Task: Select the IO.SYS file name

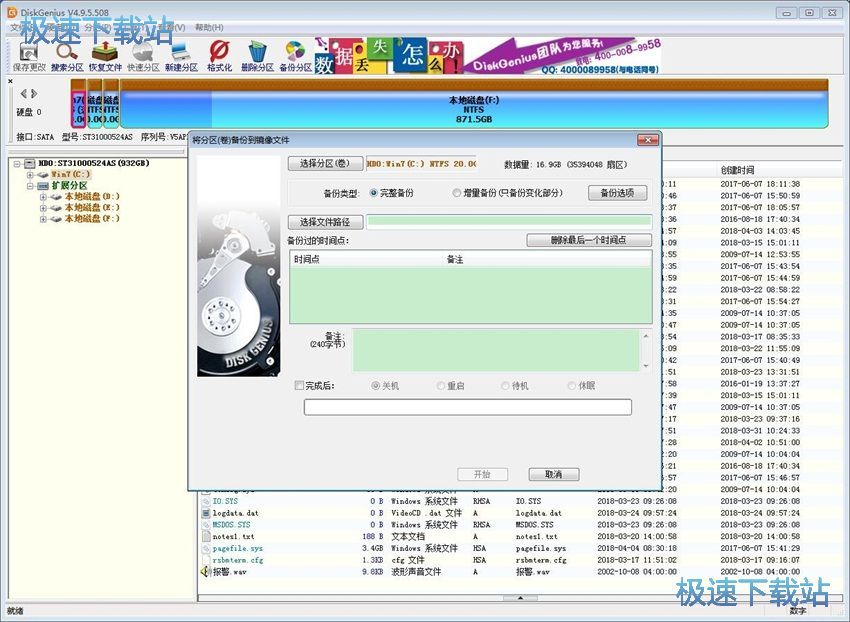Action: tap(225, 502)
